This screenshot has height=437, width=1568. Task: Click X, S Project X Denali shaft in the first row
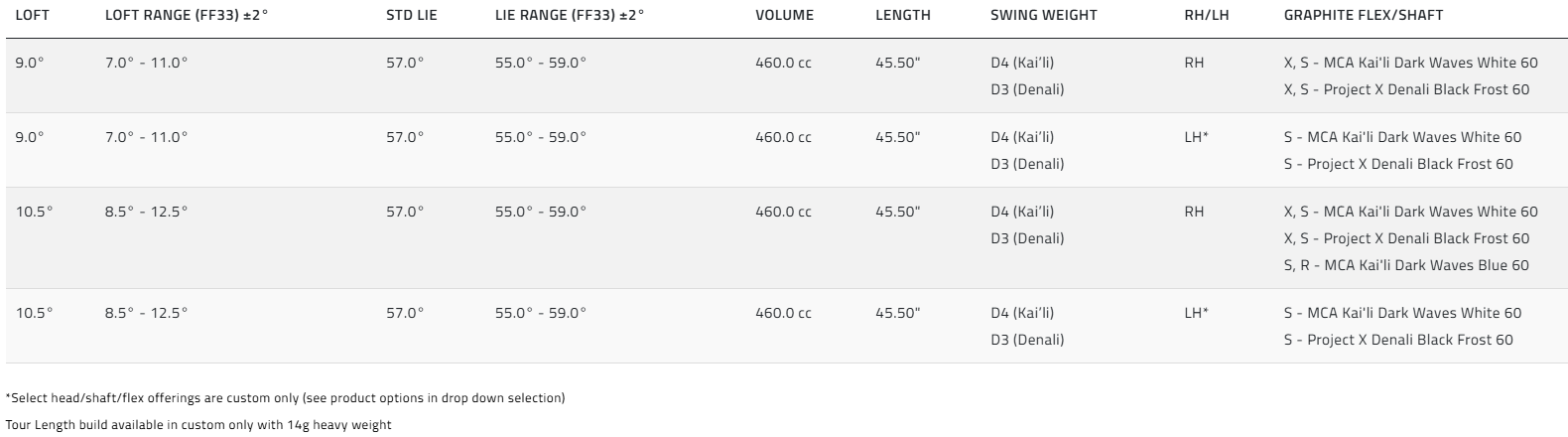click(1406, 89)
